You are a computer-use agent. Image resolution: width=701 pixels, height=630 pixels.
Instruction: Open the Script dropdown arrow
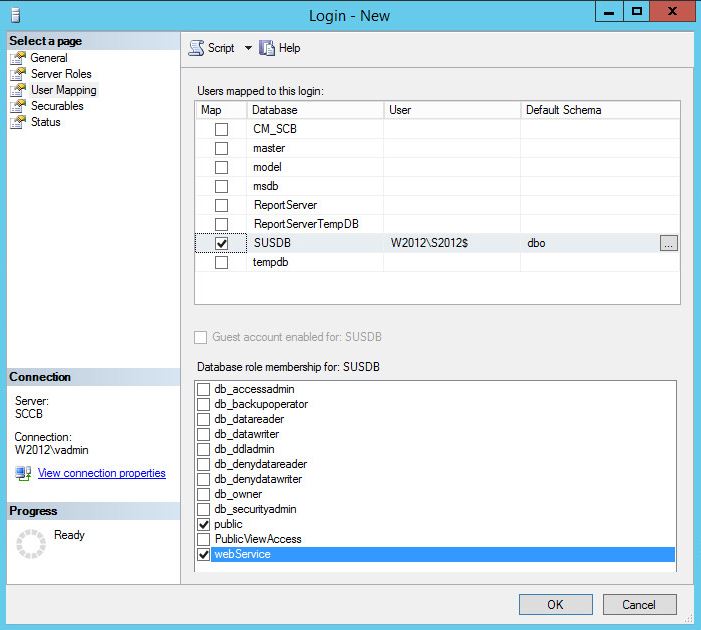(248, 48)
